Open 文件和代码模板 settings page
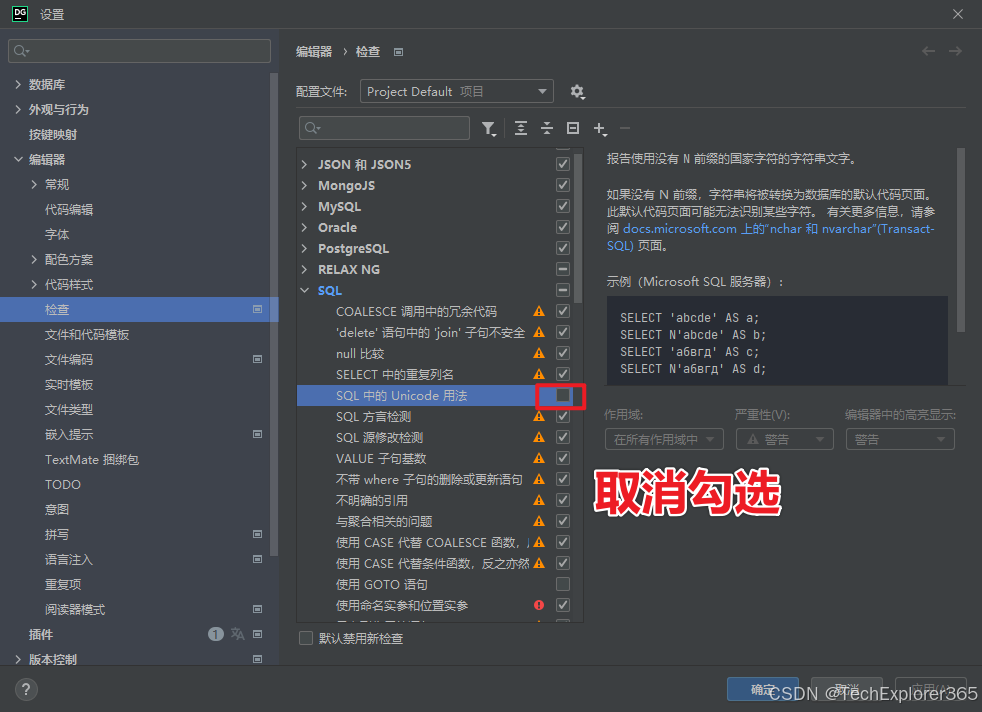Image resolution: width=982 pixels, height=712 pixels. pyautogui.click(x=87, y=335)
